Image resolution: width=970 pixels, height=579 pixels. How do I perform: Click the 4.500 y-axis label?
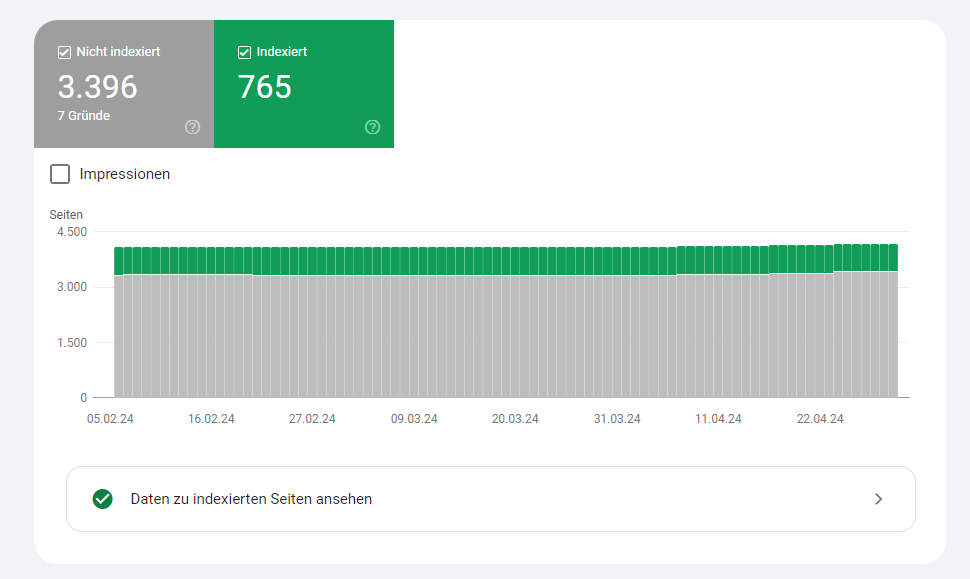click(72, 232)
